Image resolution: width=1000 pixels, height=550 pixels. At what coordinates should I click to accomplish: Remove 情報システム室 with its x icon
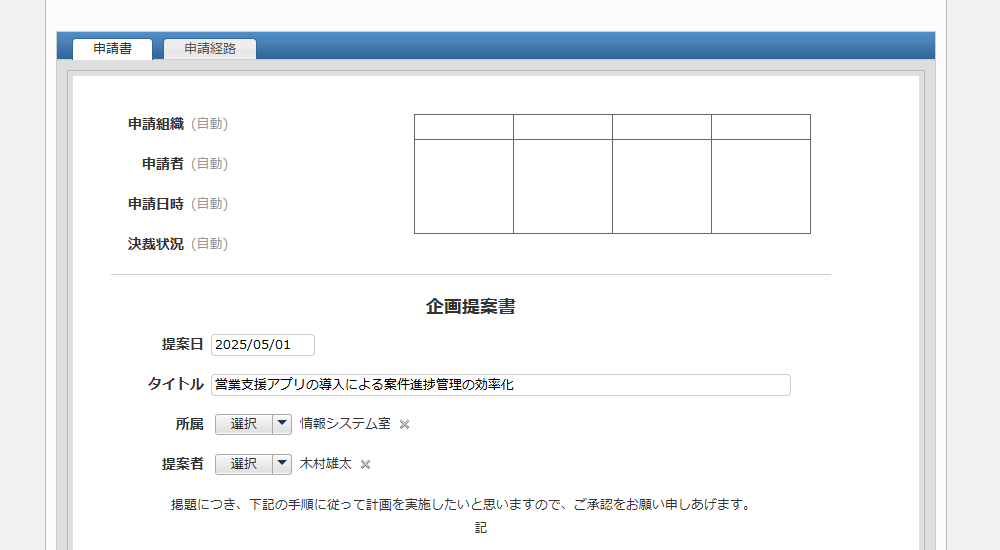pos(405,424)
